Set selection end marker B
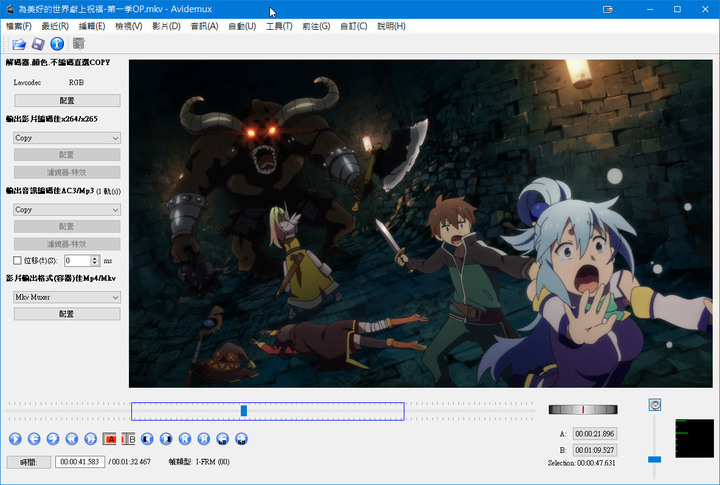 pyautogui.click(x=128, y=439)
